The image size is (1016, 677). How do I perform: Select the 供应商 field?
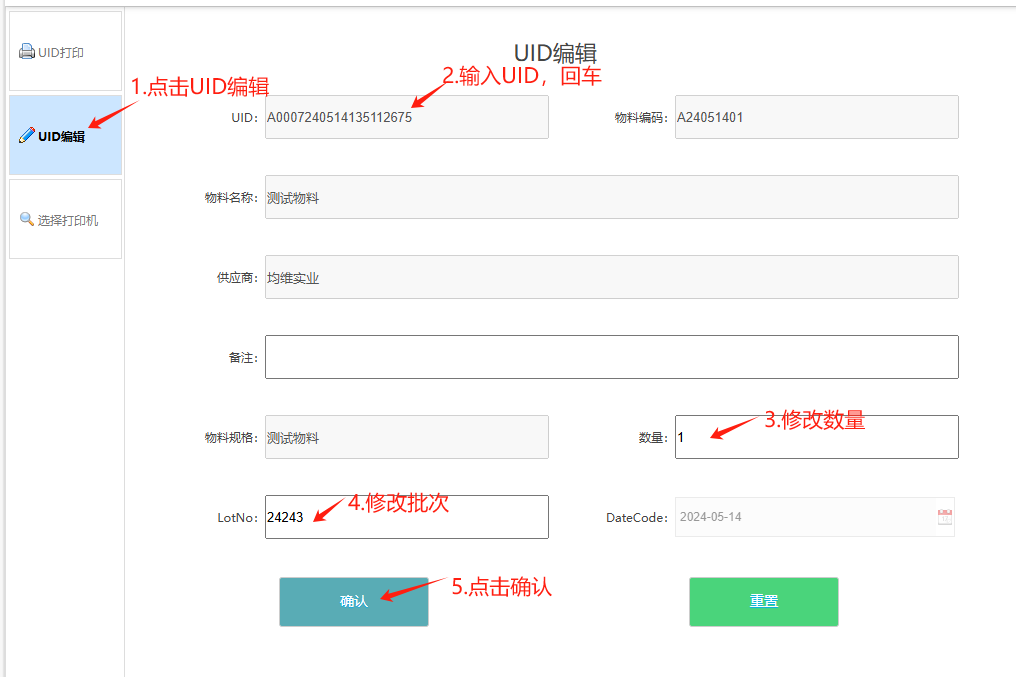click(x=611, y=277)
